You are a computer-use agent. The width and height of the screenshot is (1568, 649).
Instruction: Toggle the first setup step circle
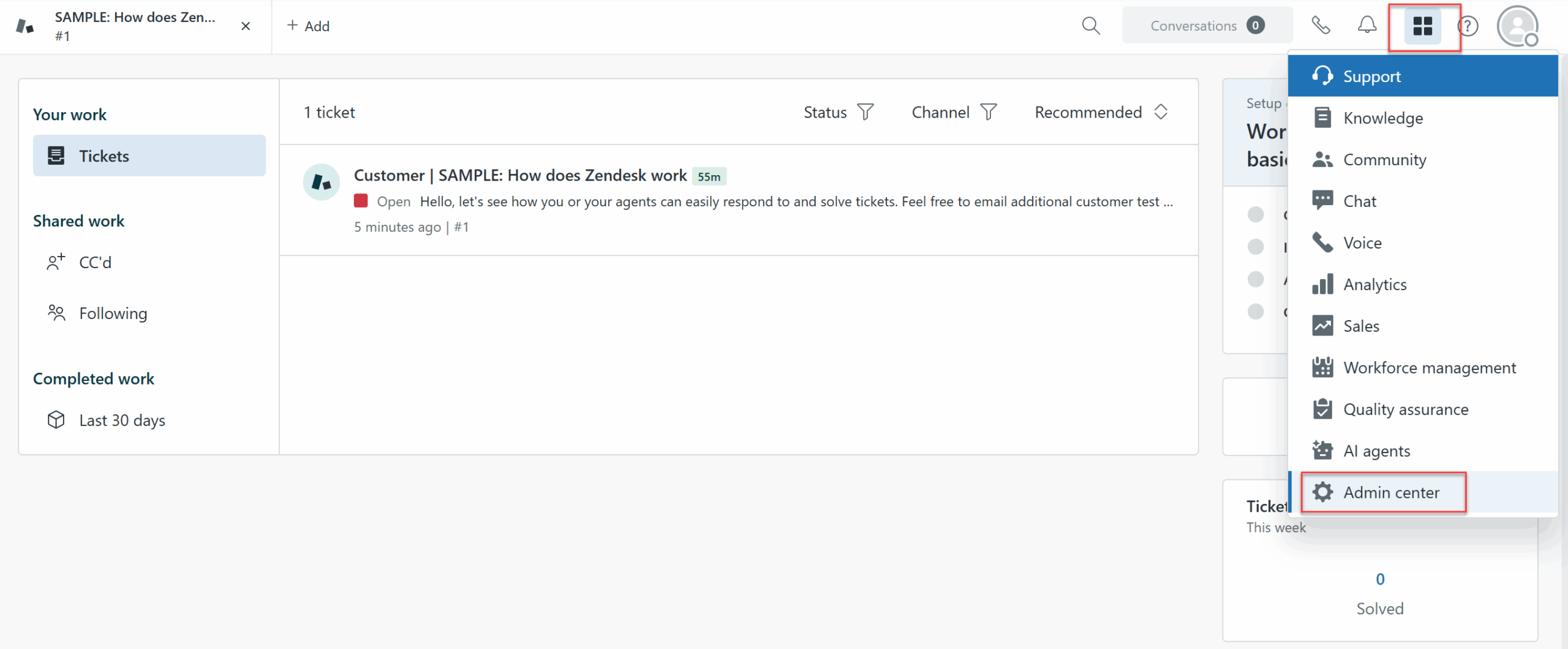tap(1256, 214)
